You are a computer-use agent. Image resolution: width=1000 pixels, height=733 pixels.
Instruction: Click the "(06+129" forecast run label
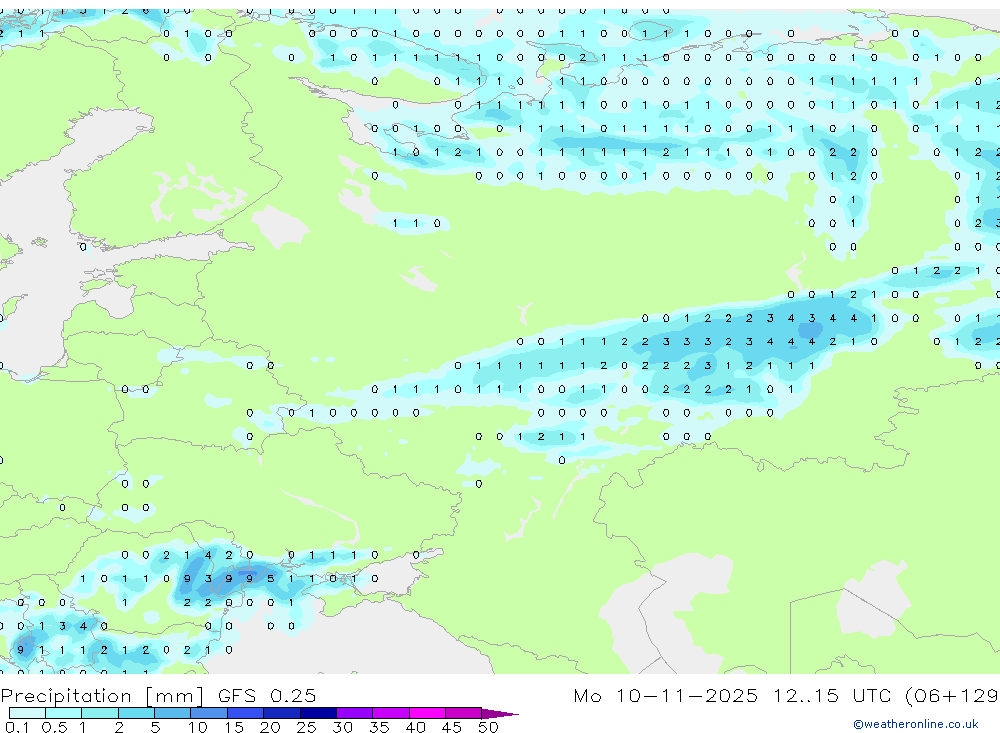click(x=952, y=696)
